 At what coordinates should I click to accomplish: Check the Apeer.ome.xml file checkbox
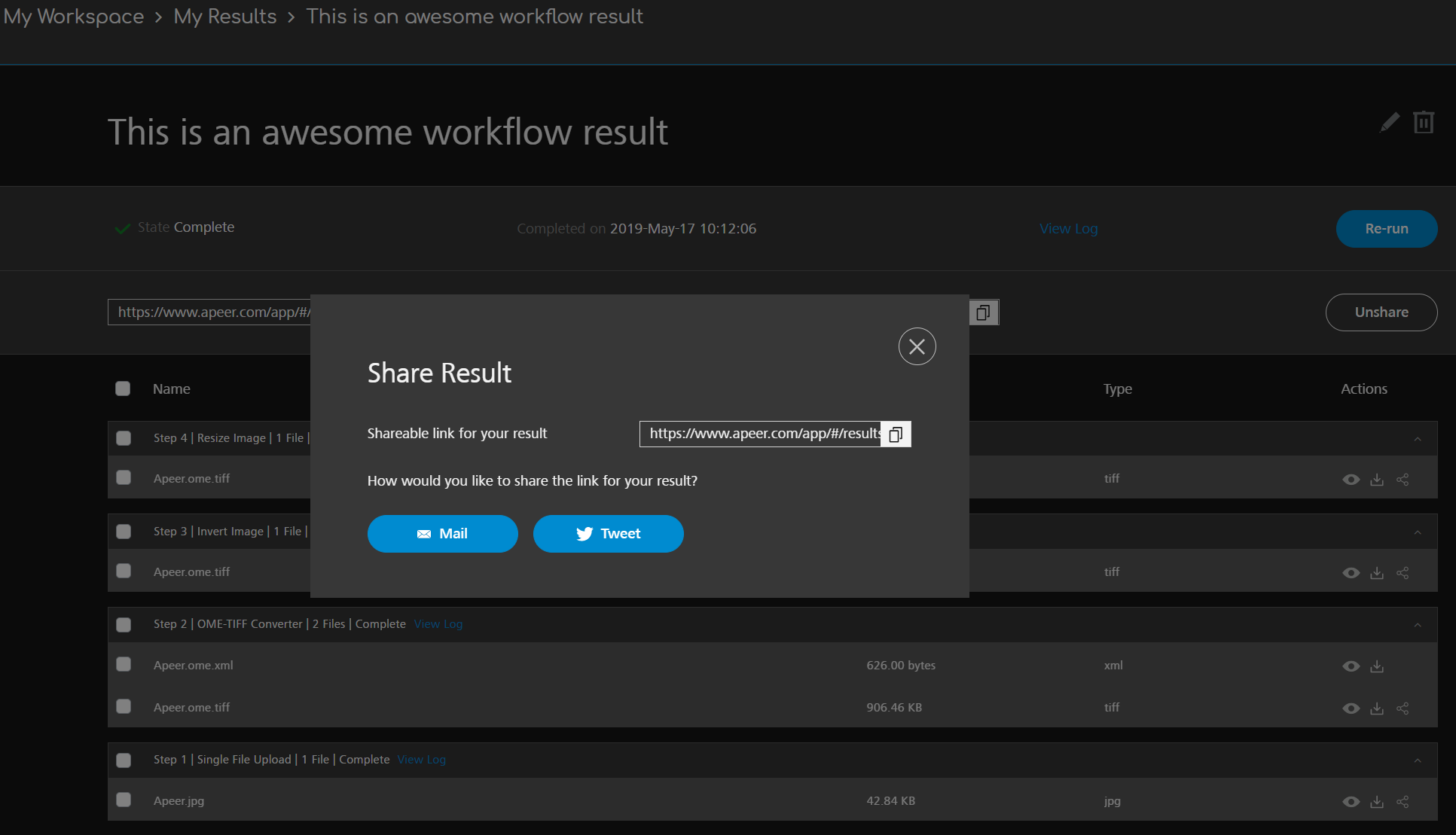[124, 664]
